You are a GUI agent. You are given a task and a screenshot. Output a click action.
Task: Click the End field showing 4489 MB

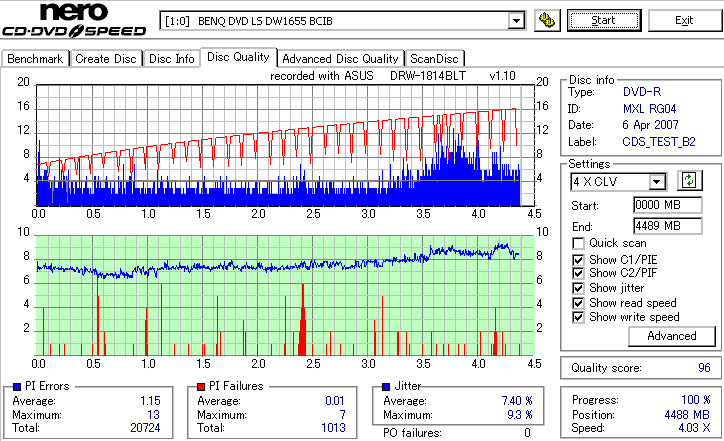click(668, 226)
